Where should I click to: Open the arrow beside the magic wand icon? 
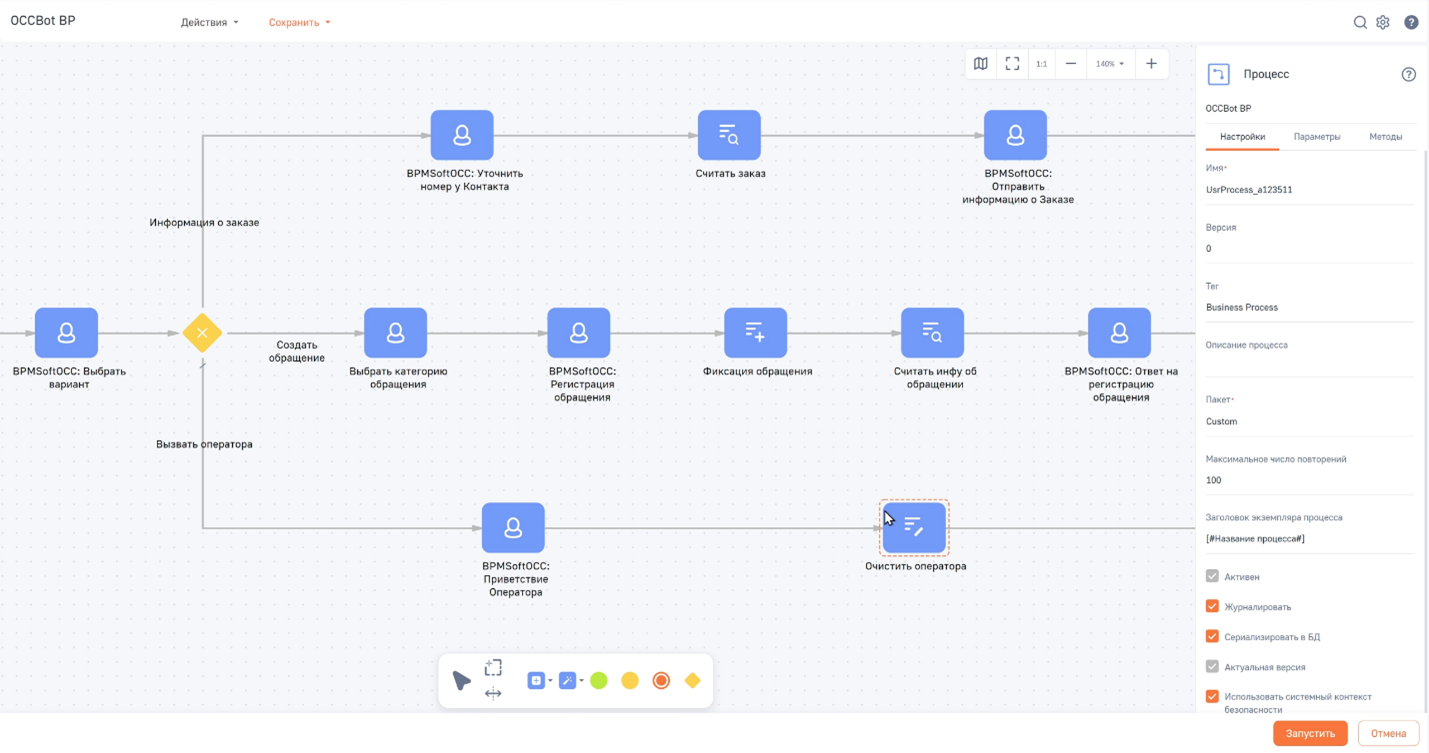(581, 681)
